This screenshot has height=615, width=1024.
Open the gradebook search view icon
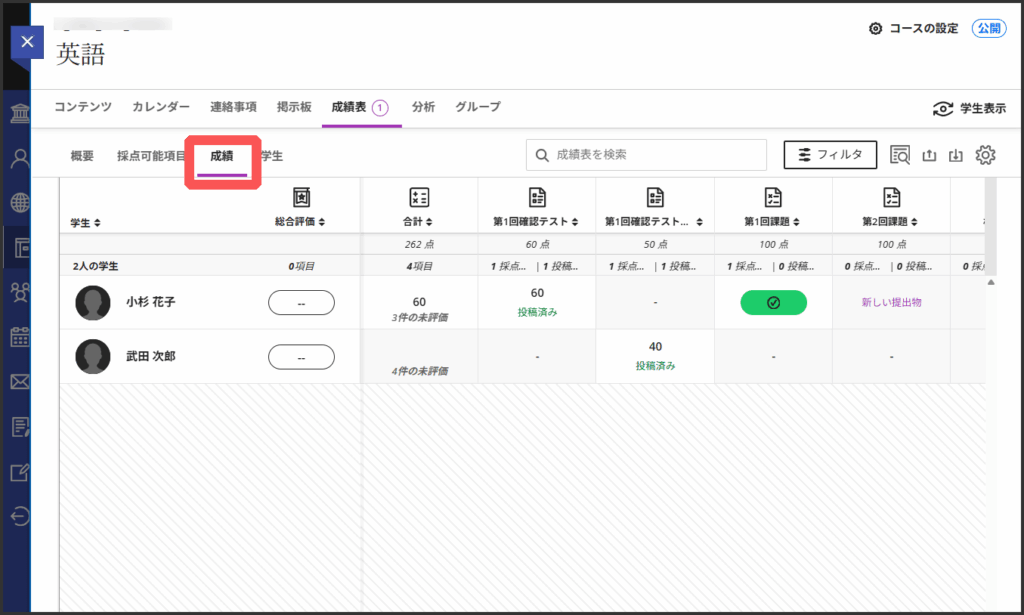pos(899,155)
